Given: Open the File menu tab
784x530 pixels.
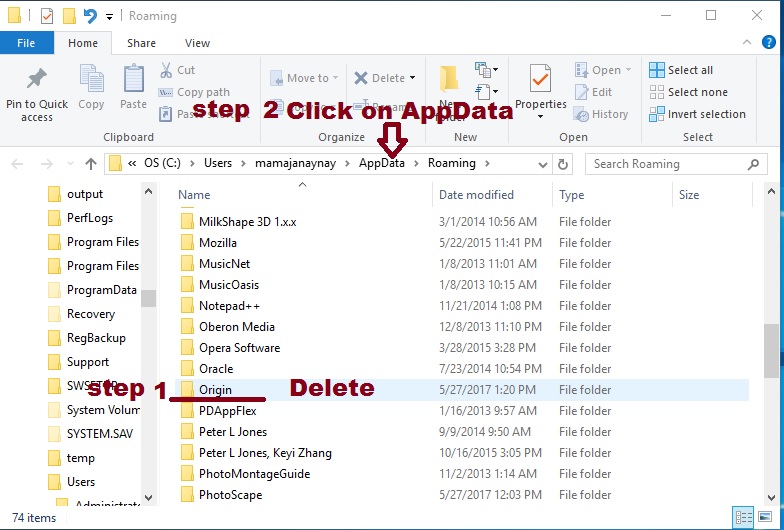Looking at the screenshot, I should (x=26, y=43).
